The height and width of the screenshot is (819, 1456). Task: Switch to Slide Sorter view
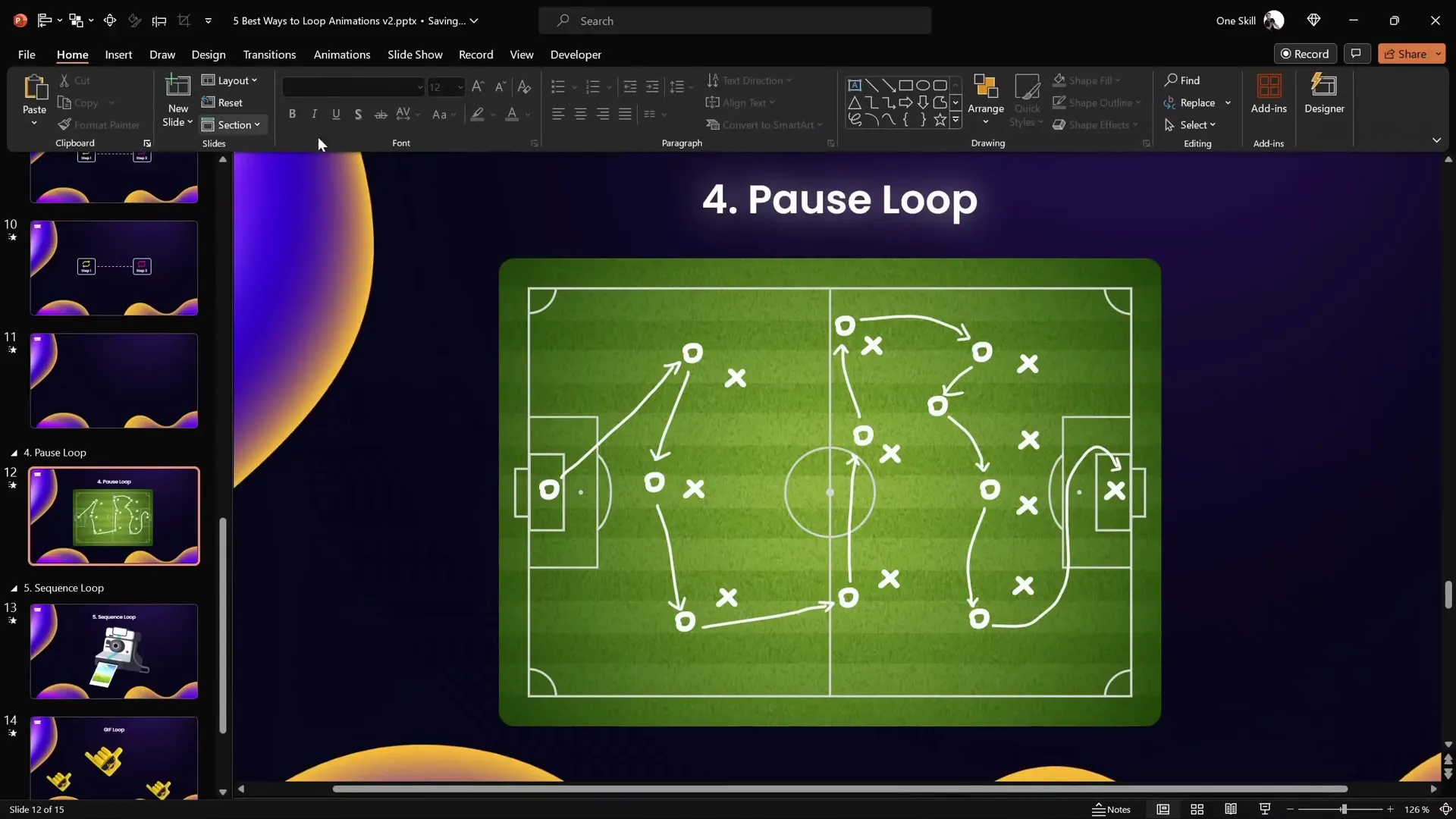(1197, 809)
